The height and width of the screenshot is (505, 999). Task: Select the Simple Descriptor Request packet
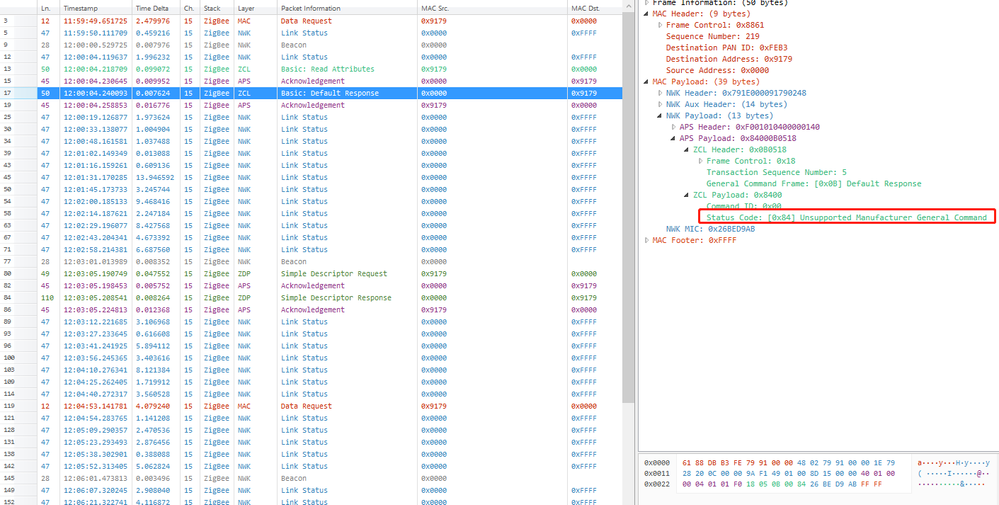click(311, 274)
